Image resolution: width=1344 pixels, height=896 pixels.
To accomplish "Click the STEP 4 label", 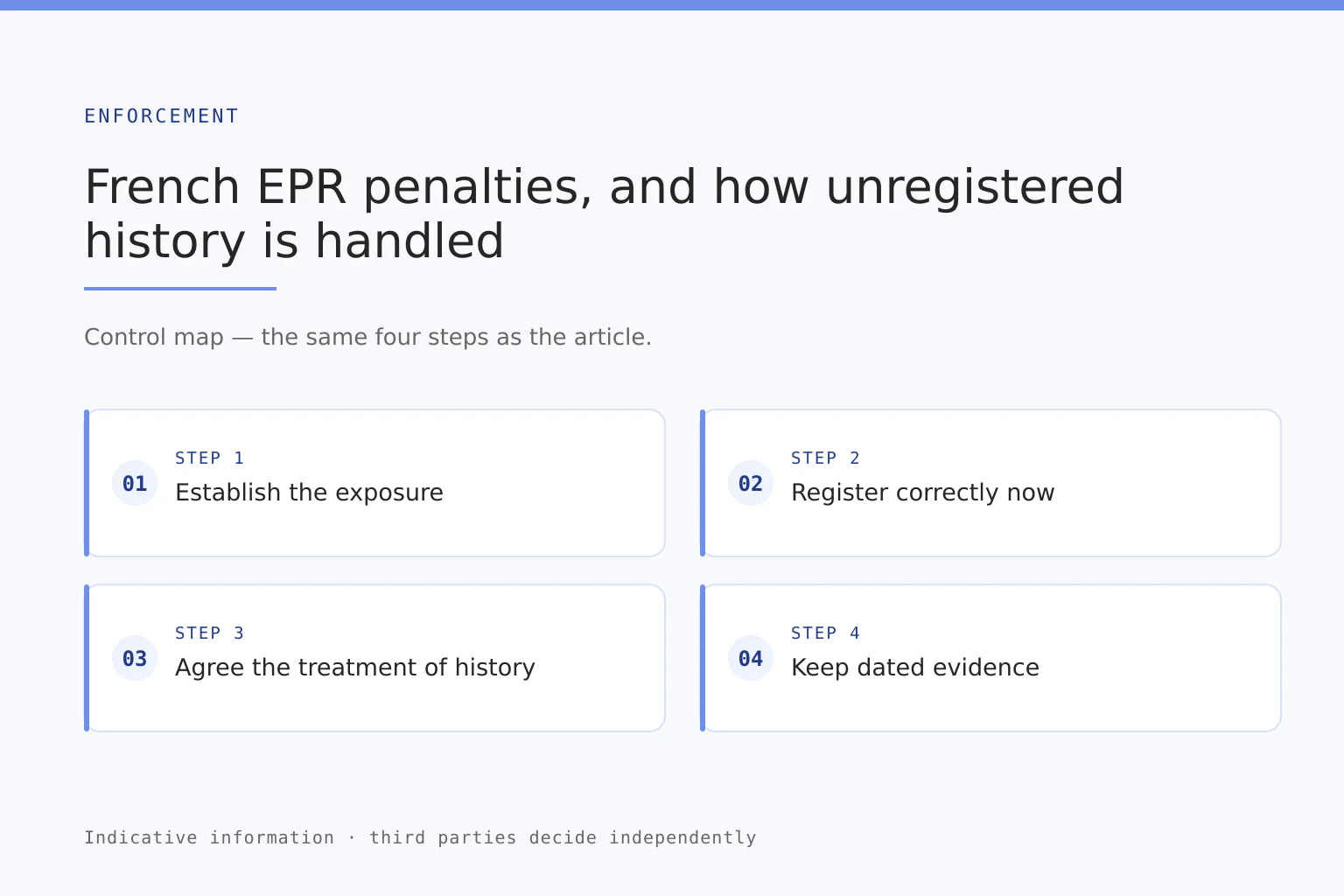I will pos(826,633).
